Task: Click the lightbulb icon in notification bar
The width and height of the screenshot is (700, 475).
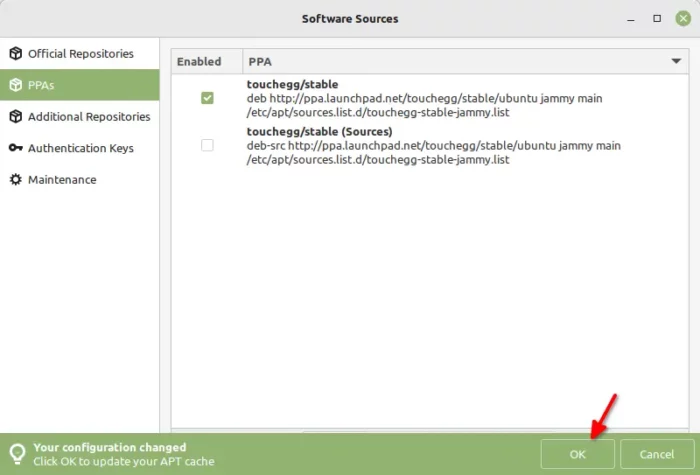Action: point(17,454)
